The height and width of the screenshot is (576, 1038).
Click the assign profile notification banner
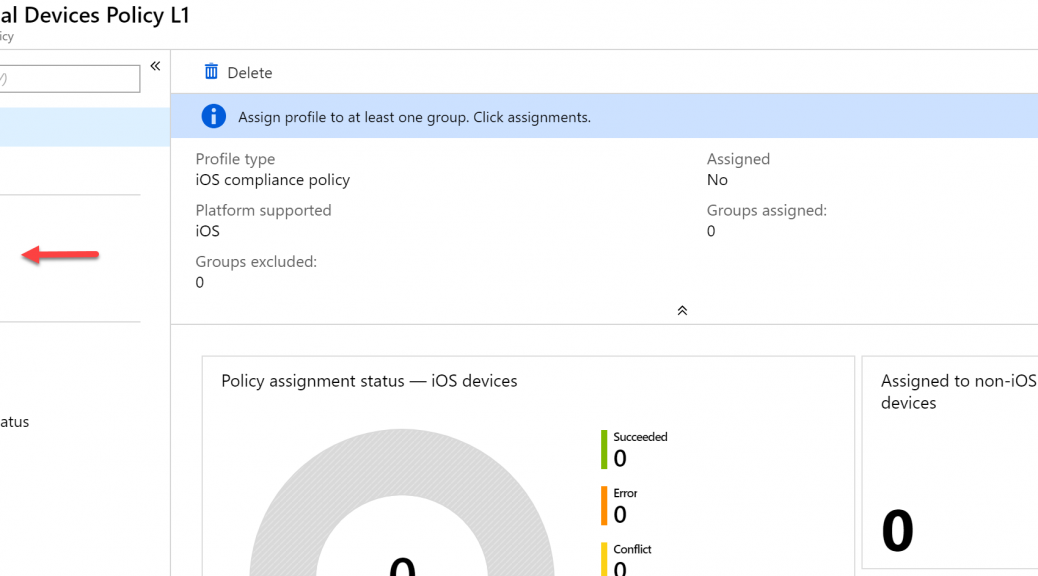tap(604, 116)
